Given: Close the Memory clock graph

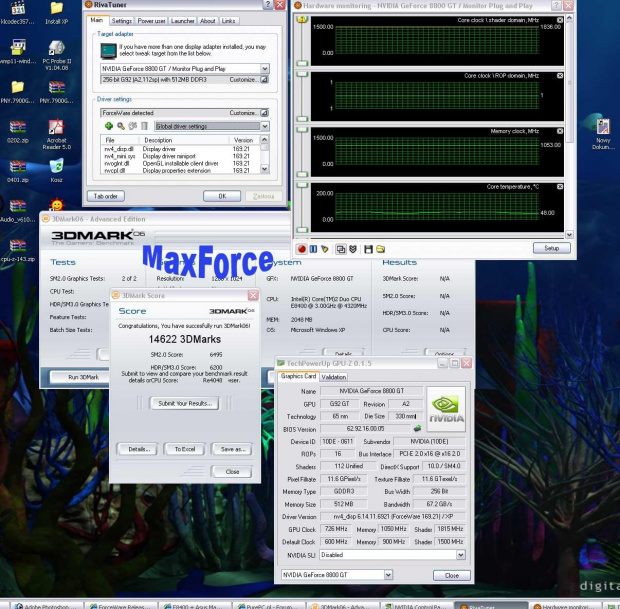Looking at the screenshot, I should tap(560, 131).
